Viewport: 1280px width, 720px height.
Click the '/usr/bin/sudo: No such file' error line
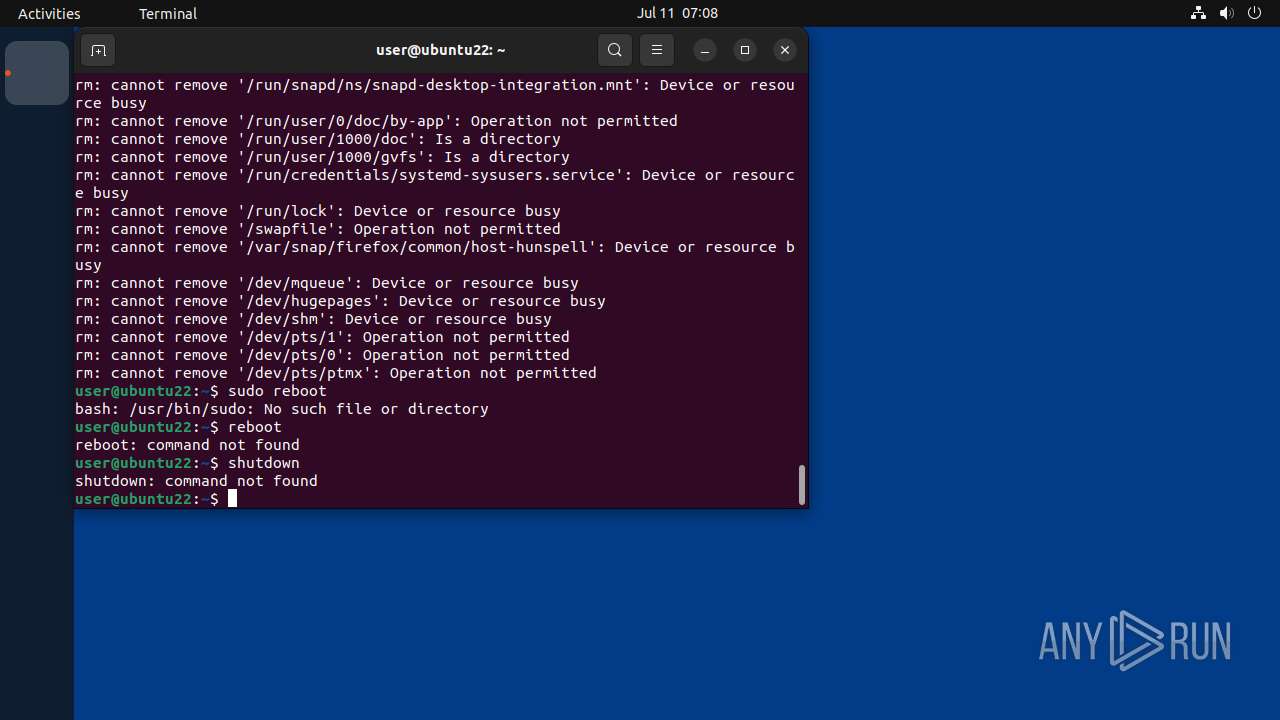click(282, 409)
